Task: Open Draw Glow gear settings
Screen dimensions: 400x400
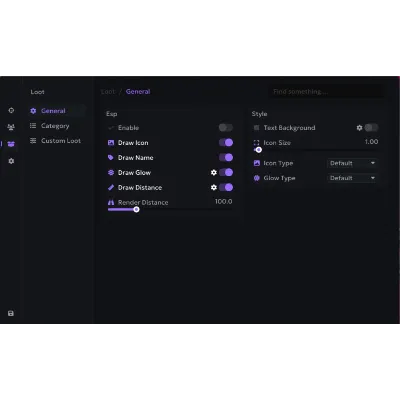Action: 214,172
